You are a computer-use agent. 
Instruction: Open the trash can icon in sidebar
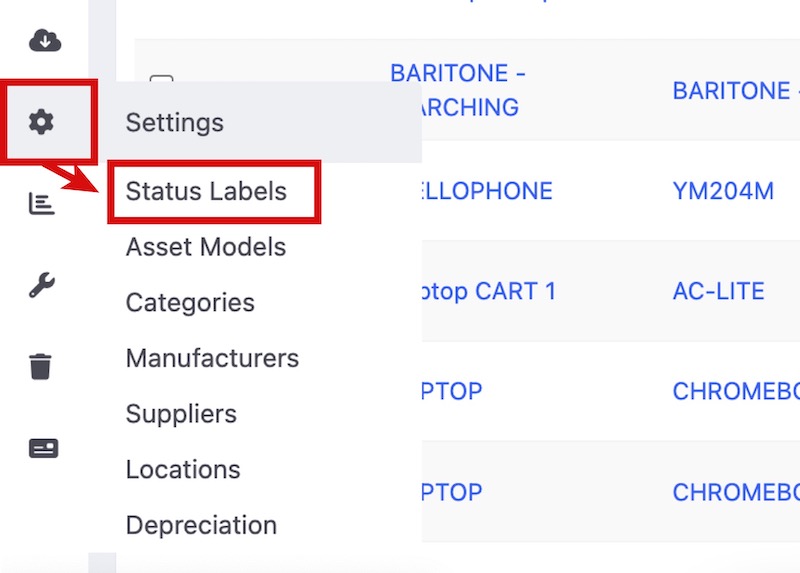click(x=41, y=367)
